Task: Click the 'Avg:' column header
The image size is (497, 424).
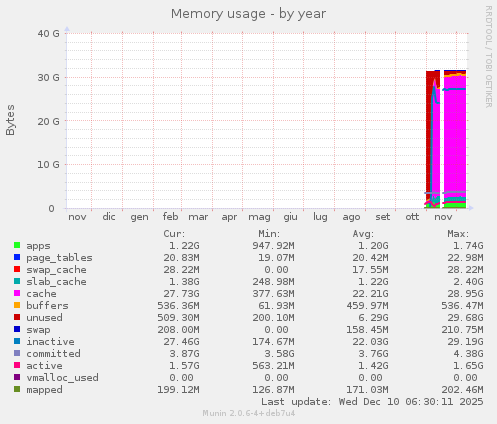Action: click(363, 234)
